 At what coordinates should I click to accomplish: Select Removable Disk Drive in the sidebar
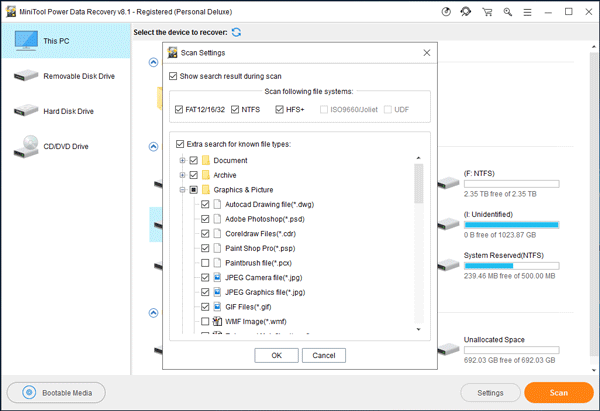[x=66, y=76]
